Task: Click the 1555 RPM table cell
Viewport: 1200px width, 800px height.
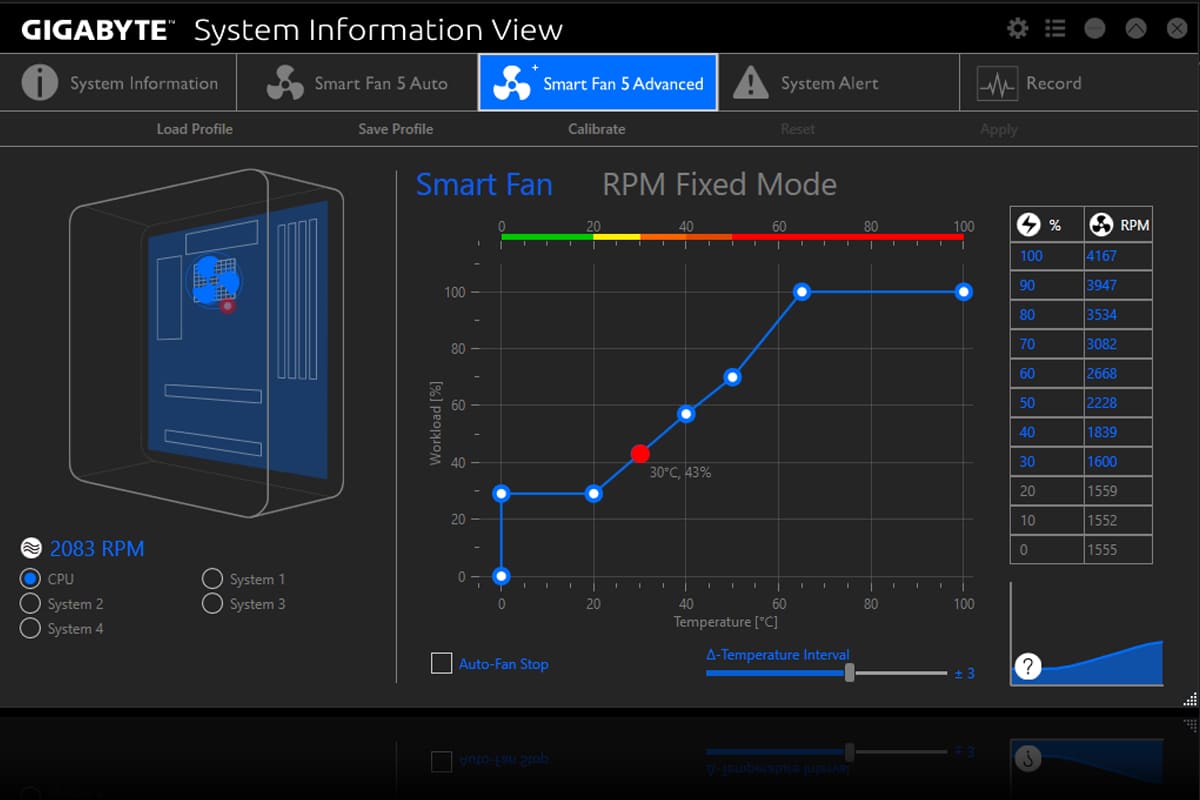Action: click(1118, 550)
